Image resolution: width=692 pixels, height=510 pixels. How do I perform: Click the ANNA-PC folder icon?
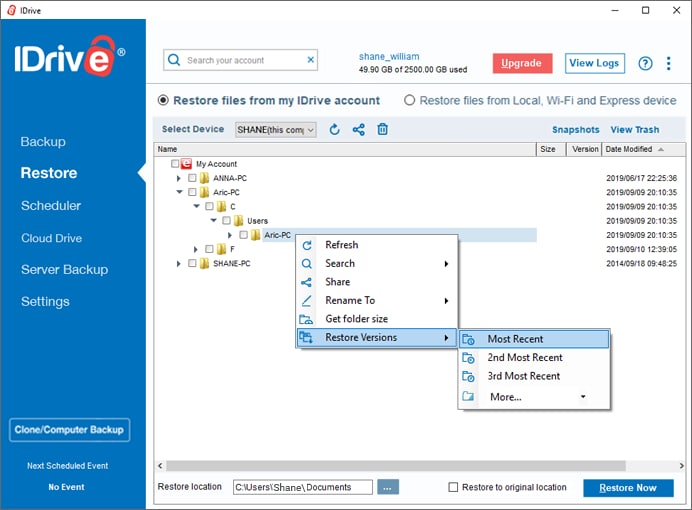[x=204, y=178]
